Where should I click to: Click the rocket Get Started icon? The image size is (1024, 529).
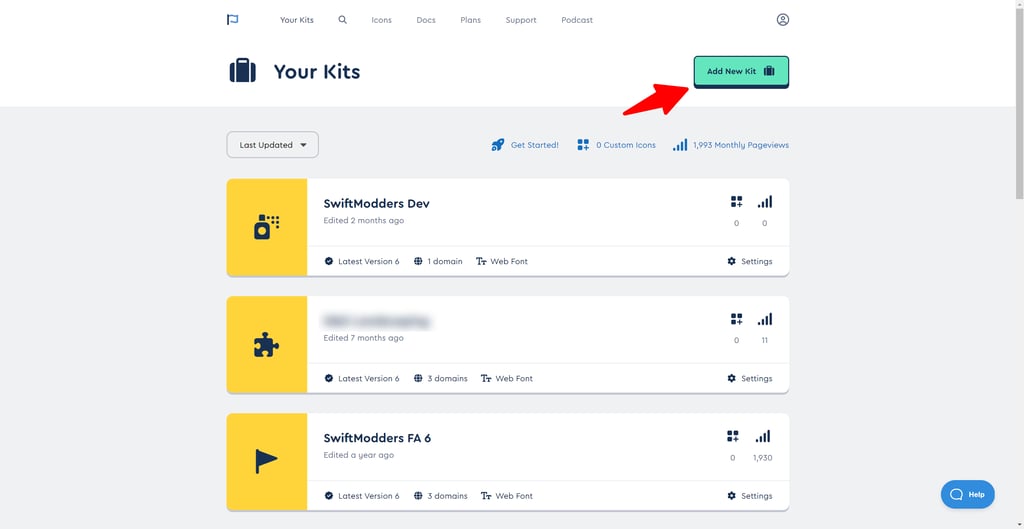point(498,145)
